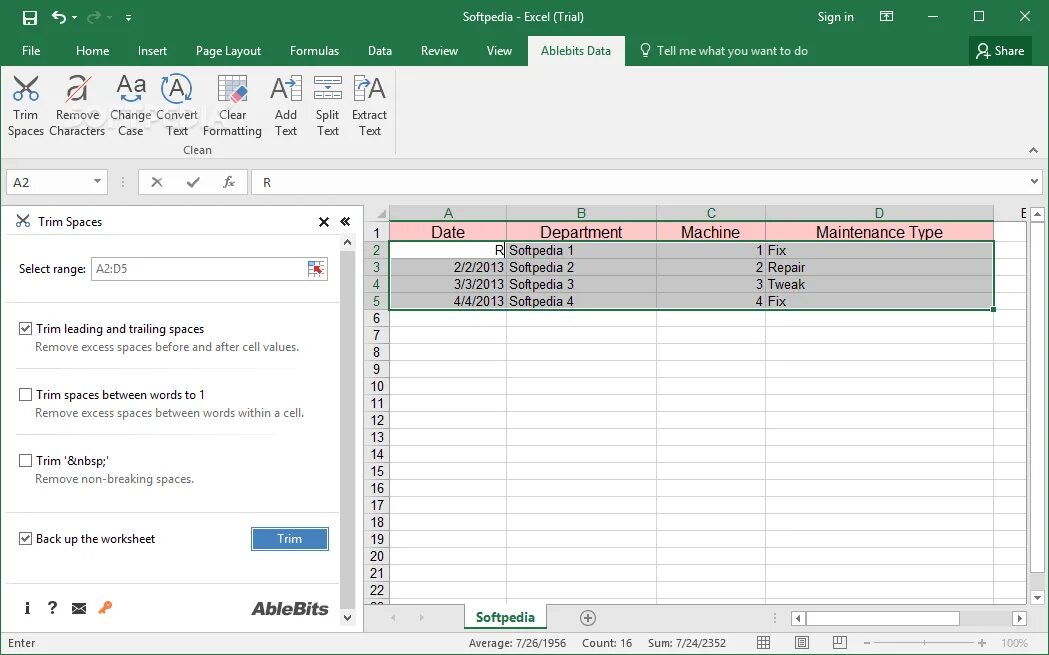Open the Name Box dropdown

(96, 182)
